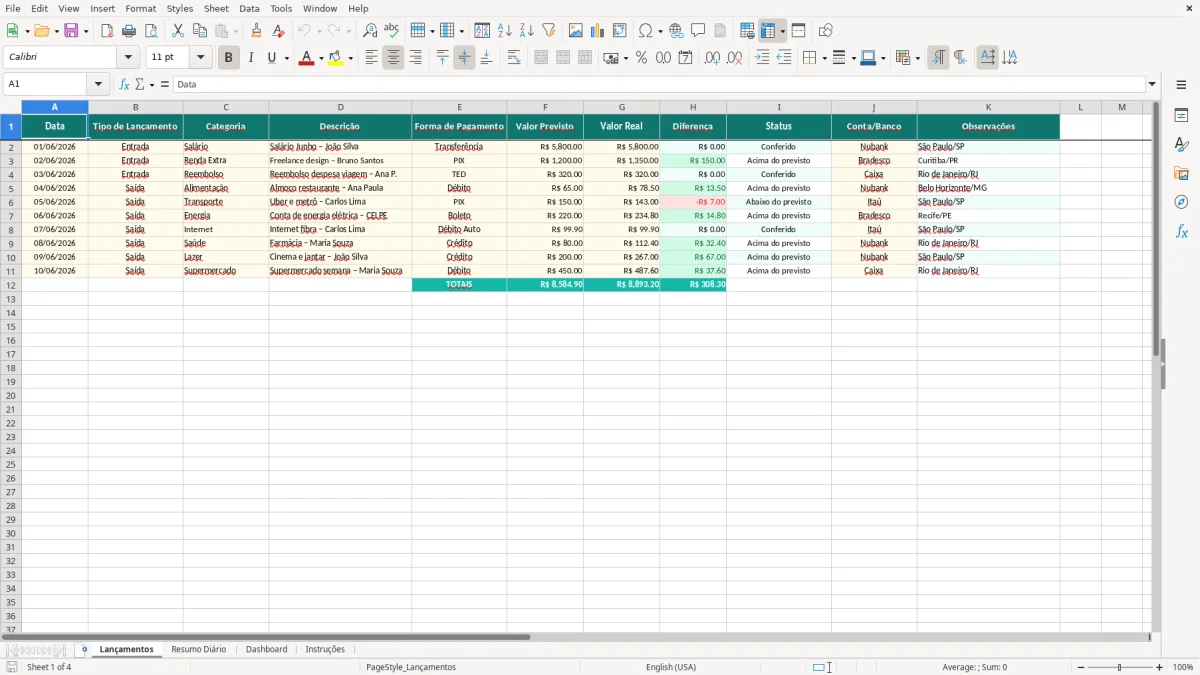Insert Image icon
Screen dimensions: 1200x675
point(576,31)
